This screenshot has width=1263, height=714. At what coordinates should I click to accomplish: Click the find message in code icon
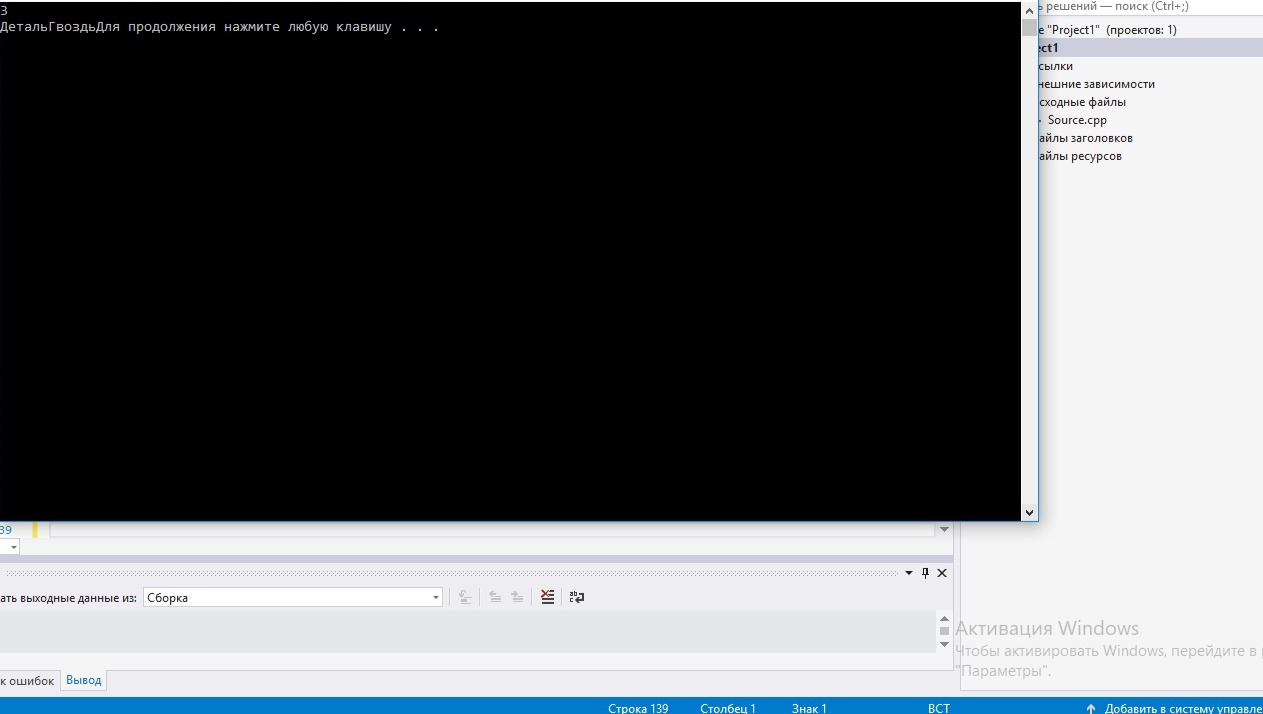[x=465, y=597]
